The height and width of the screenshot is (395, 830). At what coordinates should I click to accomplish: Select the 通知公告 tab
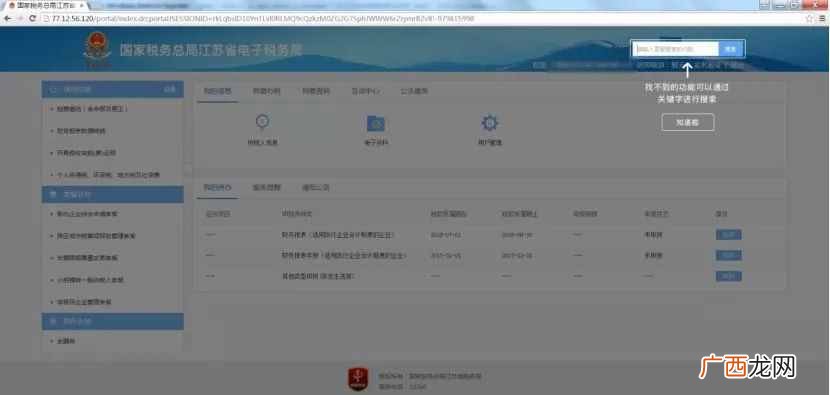[x=316, y=187]
